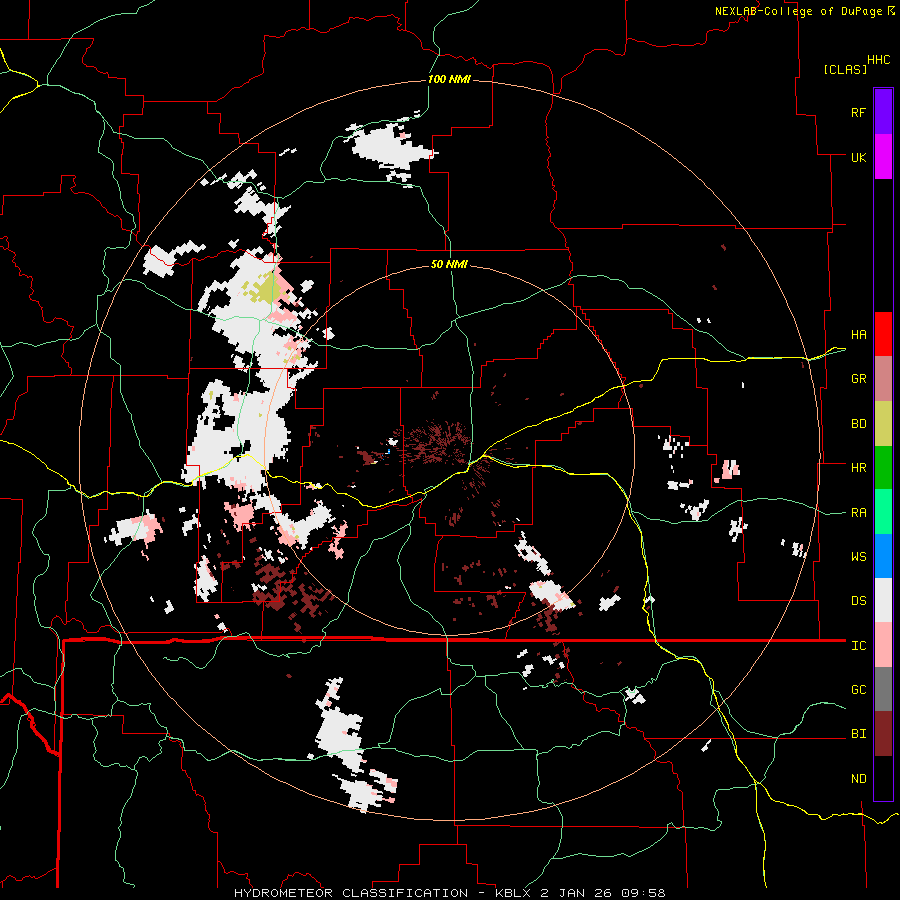Click the RF legend label

tap(858, 112)
